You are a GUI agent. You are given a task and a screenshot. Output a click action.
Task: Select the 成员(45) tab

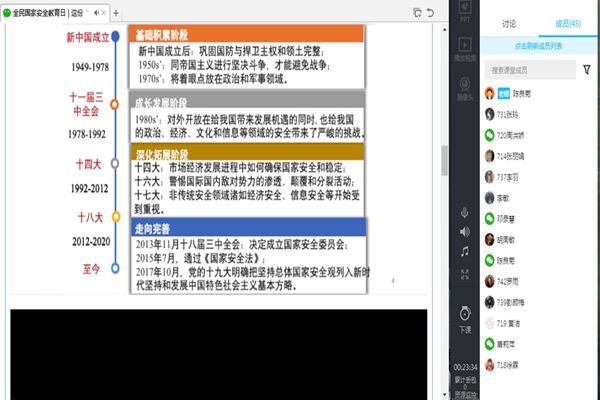(568, 24)
